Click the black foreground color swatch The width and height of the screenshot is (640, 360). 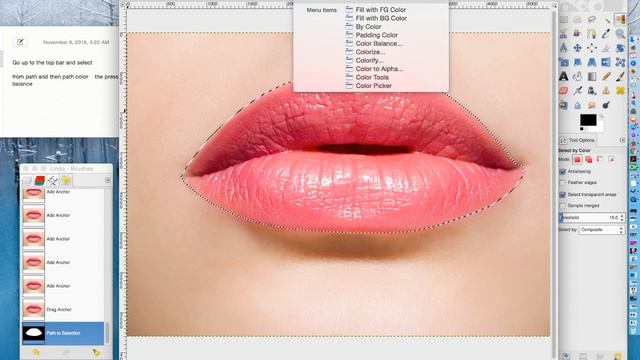[x=588, y=120]
